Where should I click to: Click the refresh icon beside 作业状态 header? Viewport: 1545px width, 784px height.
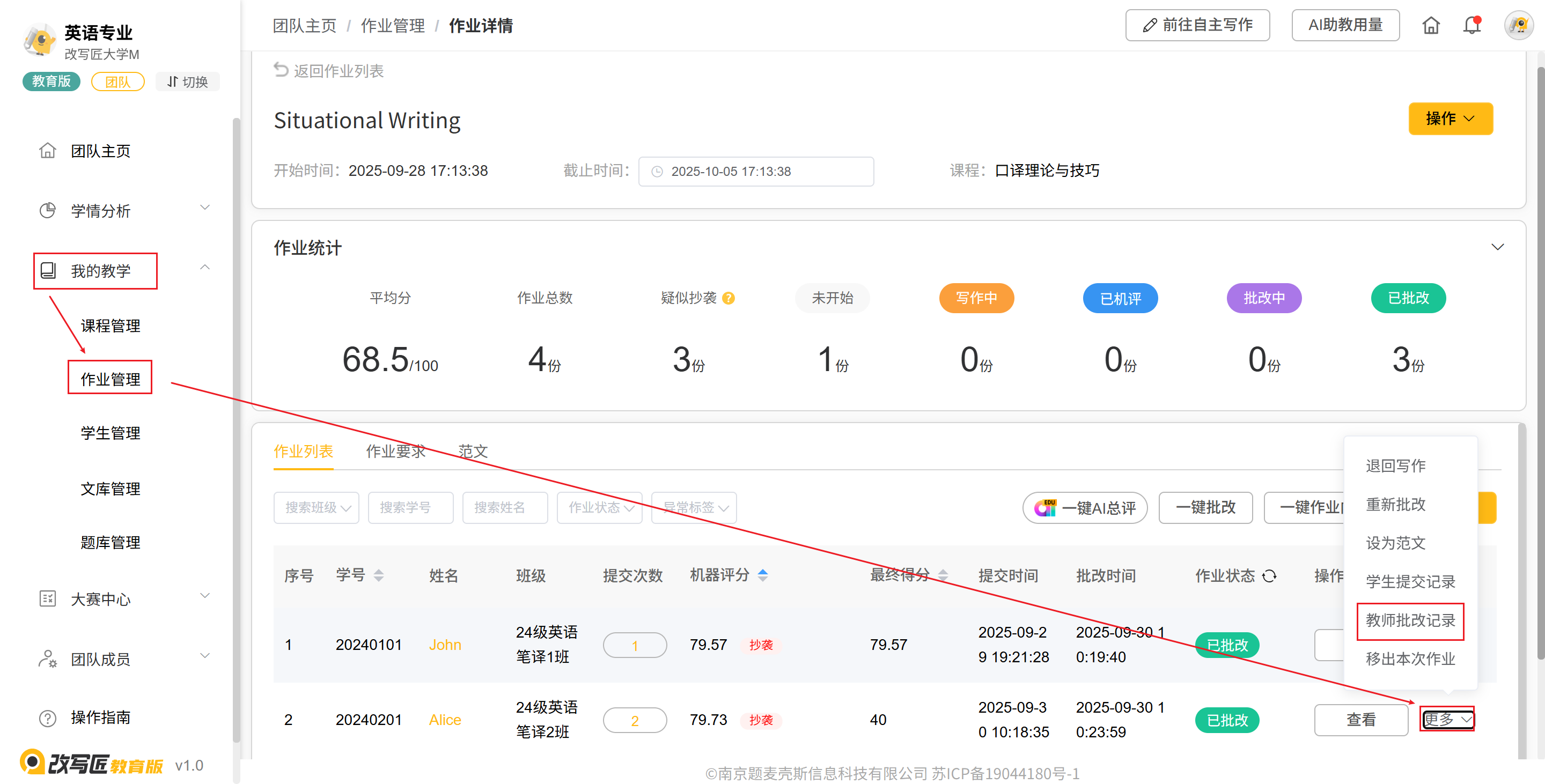[x=1269, y=575]
